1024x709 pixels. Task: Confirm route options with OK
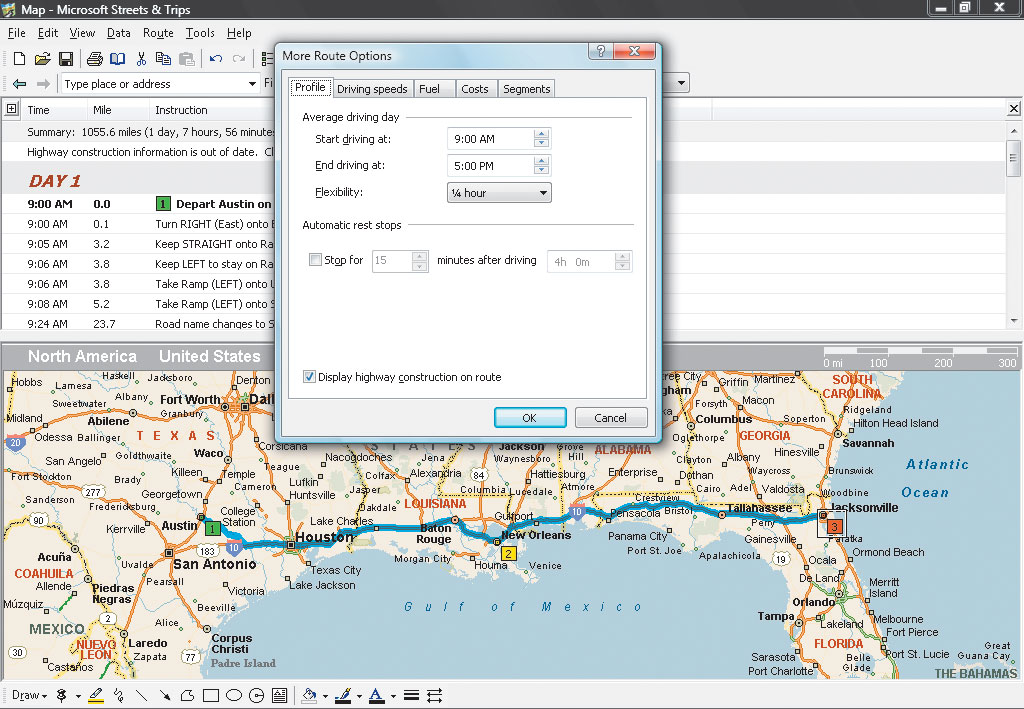coord(530,418)
